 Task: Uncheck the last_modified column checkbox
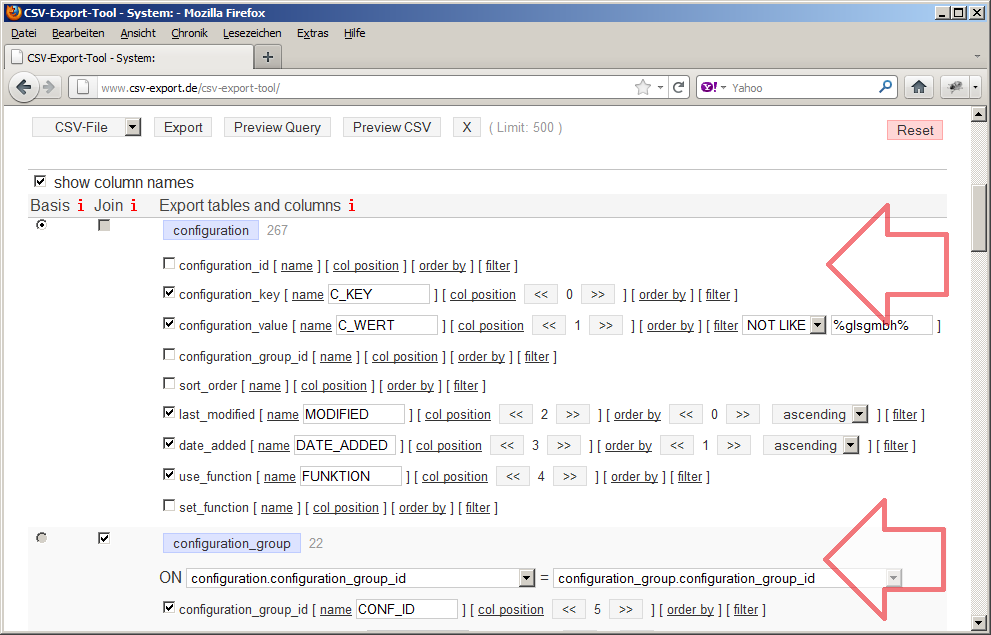pos(169,412)
